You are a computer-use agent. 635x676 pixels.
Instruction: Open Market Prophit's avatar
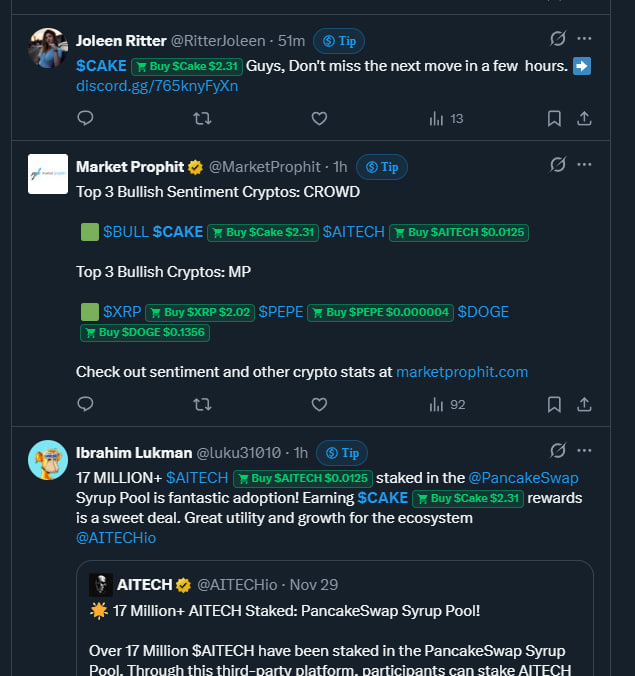coord(48,174)
